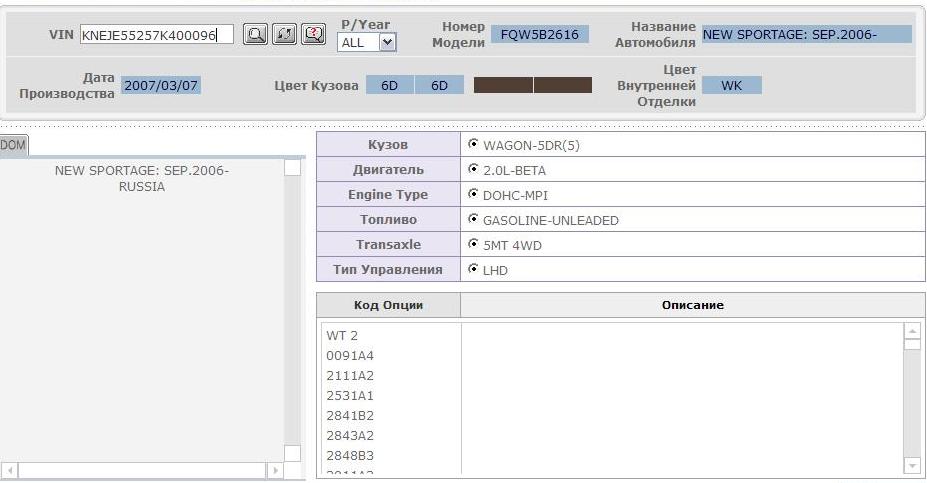
Task: Choose the GASOLINE-UNLEADED fuel radio button
Action: (x=473, y=219)
